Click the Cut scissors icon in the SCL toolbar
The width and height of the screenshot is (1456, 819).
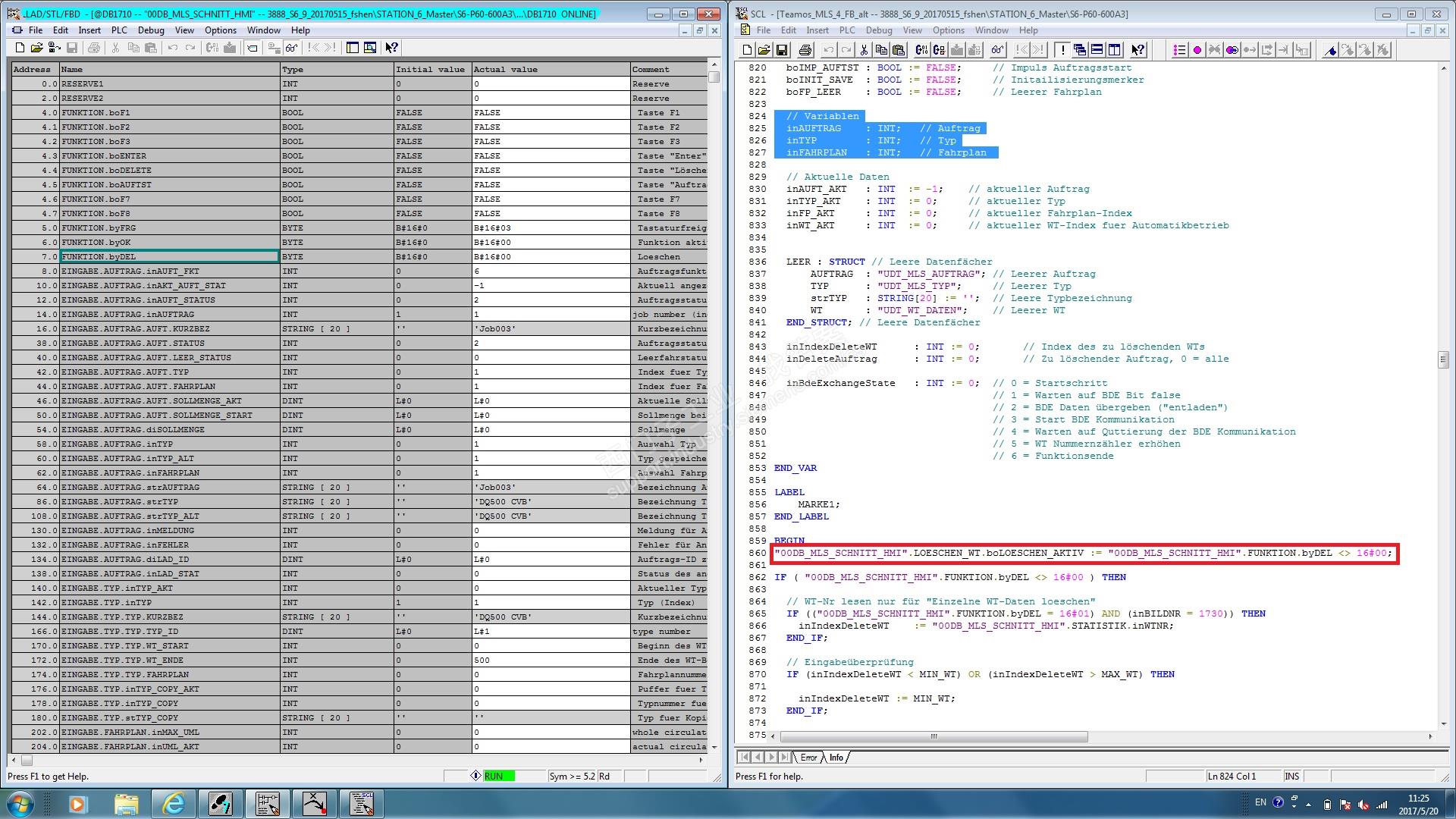(x=864, y=50)
